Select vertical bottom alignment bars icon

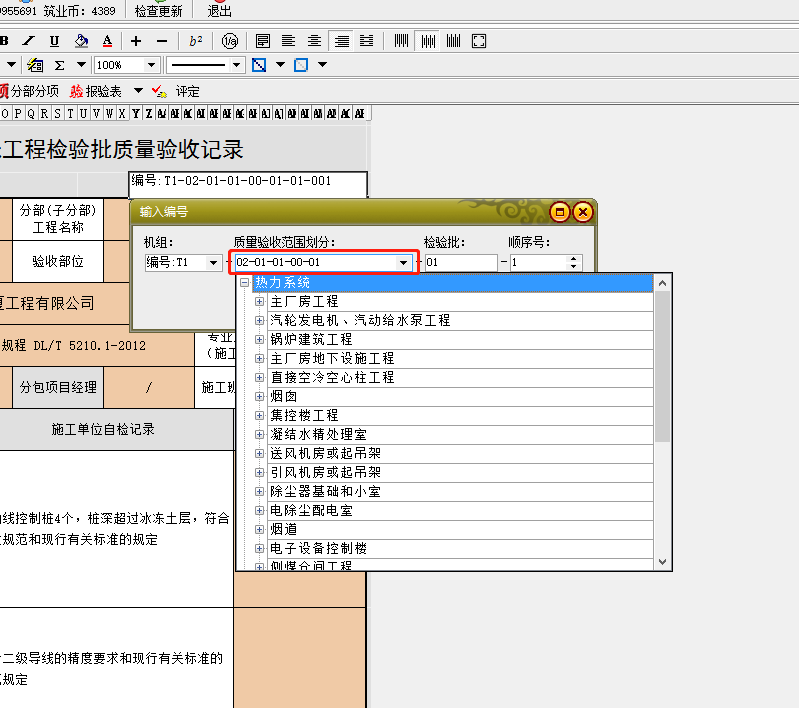[x=453, y=41]
